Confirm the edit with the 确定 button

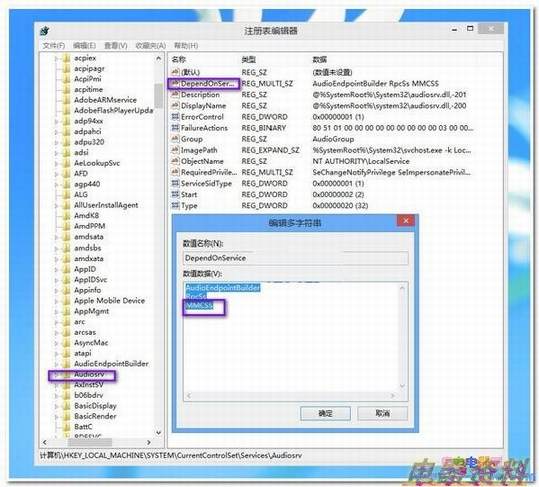[325, 413]
